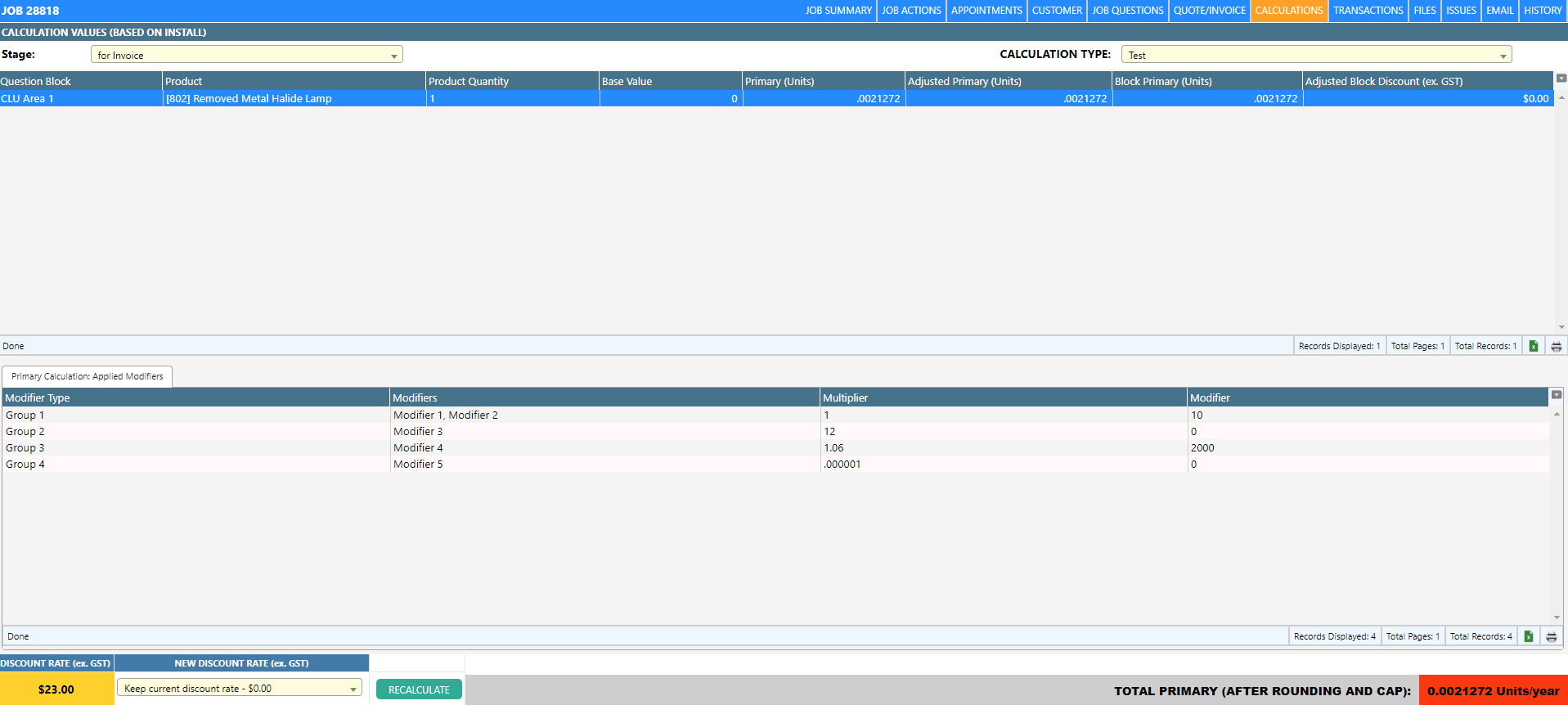Go to the Quote/Invoice tab
1568x705 pixels.
1209,11
